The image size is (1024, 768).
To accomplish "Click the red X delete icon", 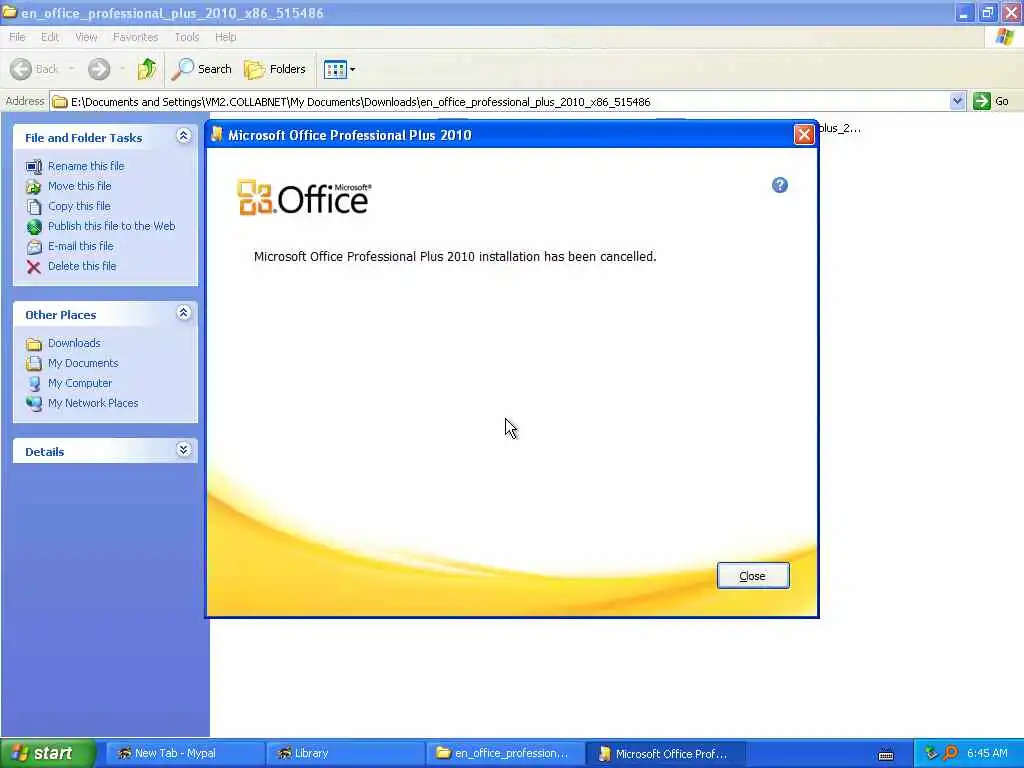I will coord(34,266).
